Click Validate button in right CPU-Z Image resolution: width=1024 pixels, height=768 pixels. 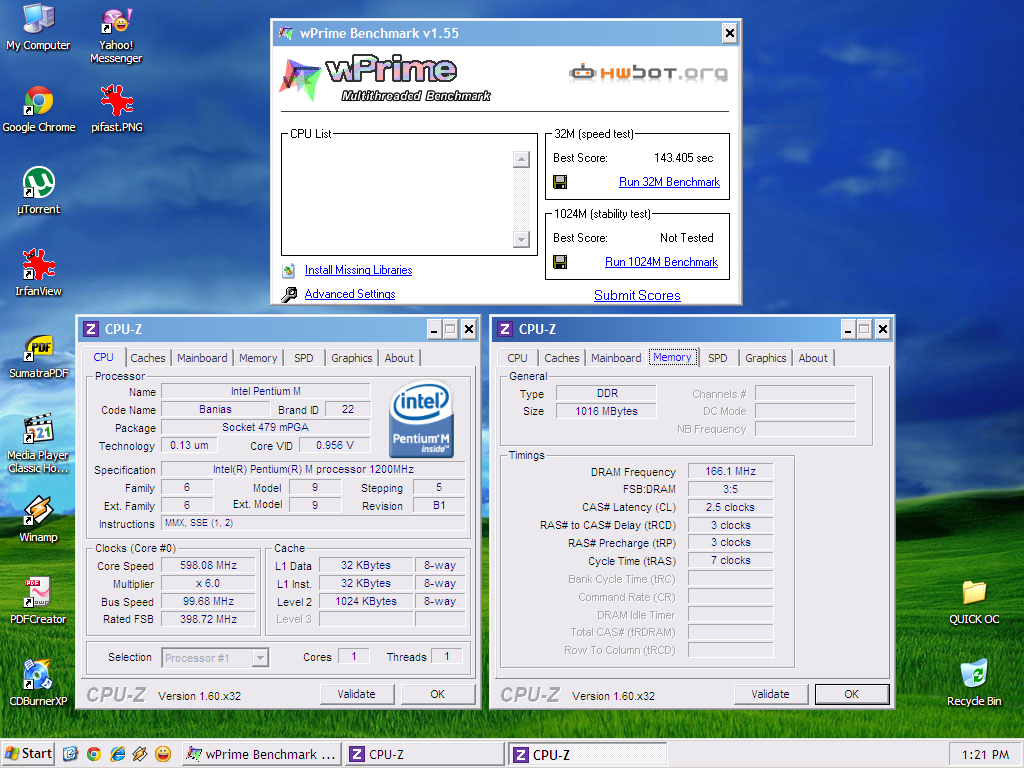pos(771,694)
